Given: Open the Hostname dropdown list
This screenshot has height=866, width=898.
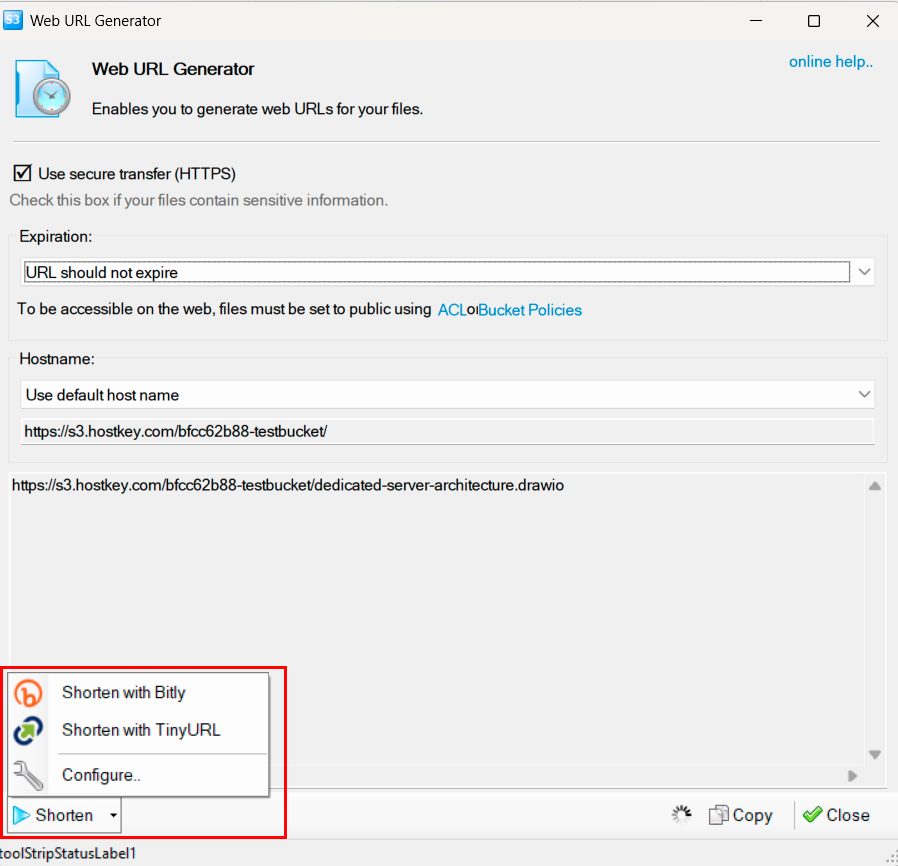Looking at the screenshot, I should [864, 395].
